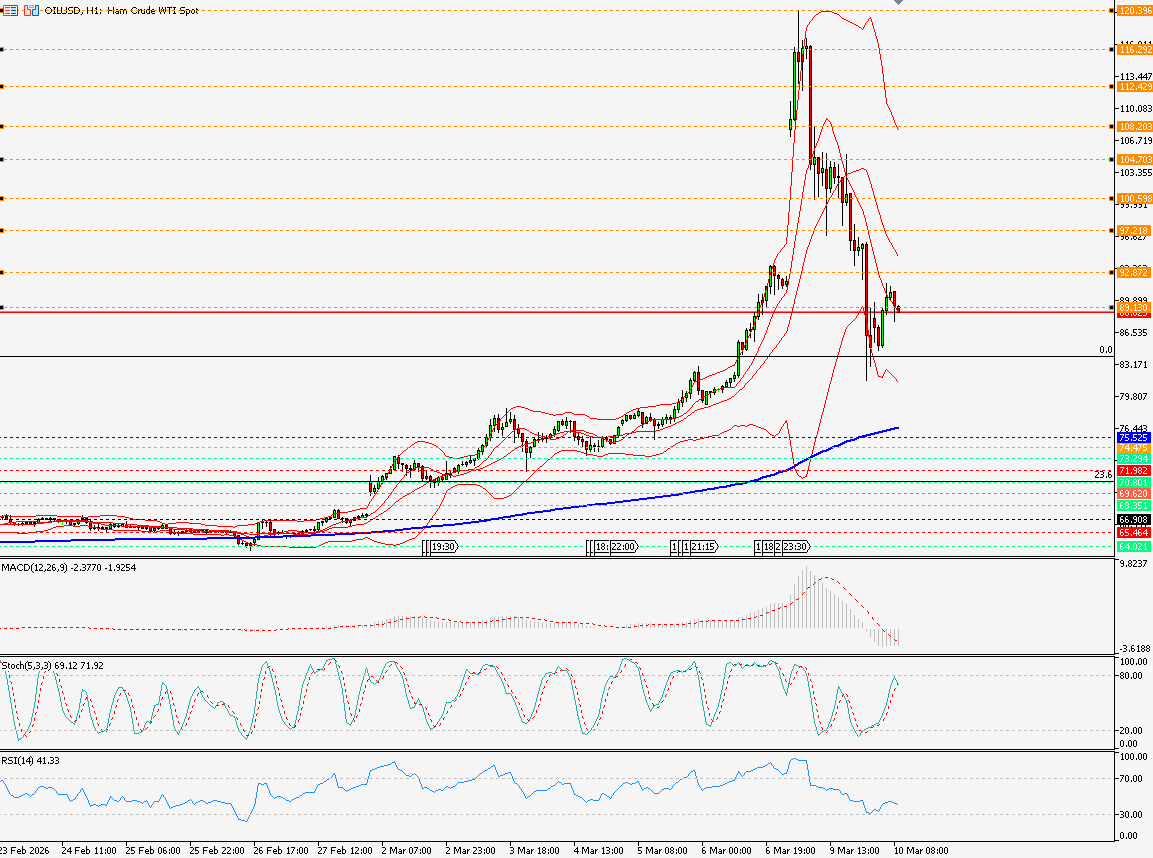
Task: Click the 92.872 orange price label
Action: (x=1135, y=272)
